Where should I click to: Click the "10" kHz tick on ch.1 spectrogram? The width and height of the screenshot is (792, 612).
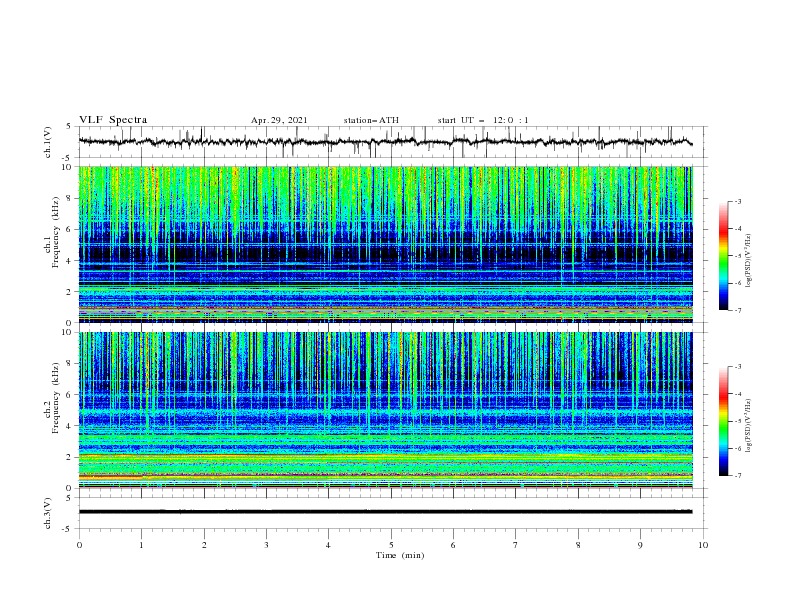[x=68, y=167]
